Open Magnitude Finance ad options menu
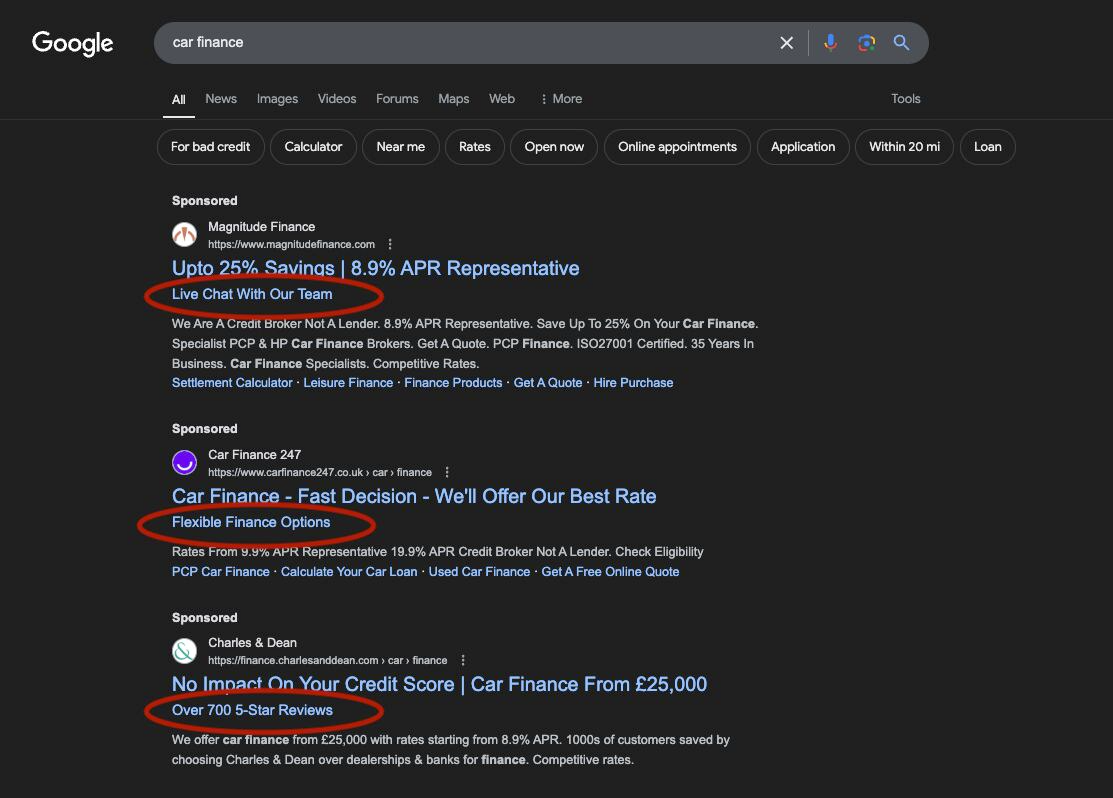The height and width of the screenshot is (798, 1113). click(x=390, y=244)
